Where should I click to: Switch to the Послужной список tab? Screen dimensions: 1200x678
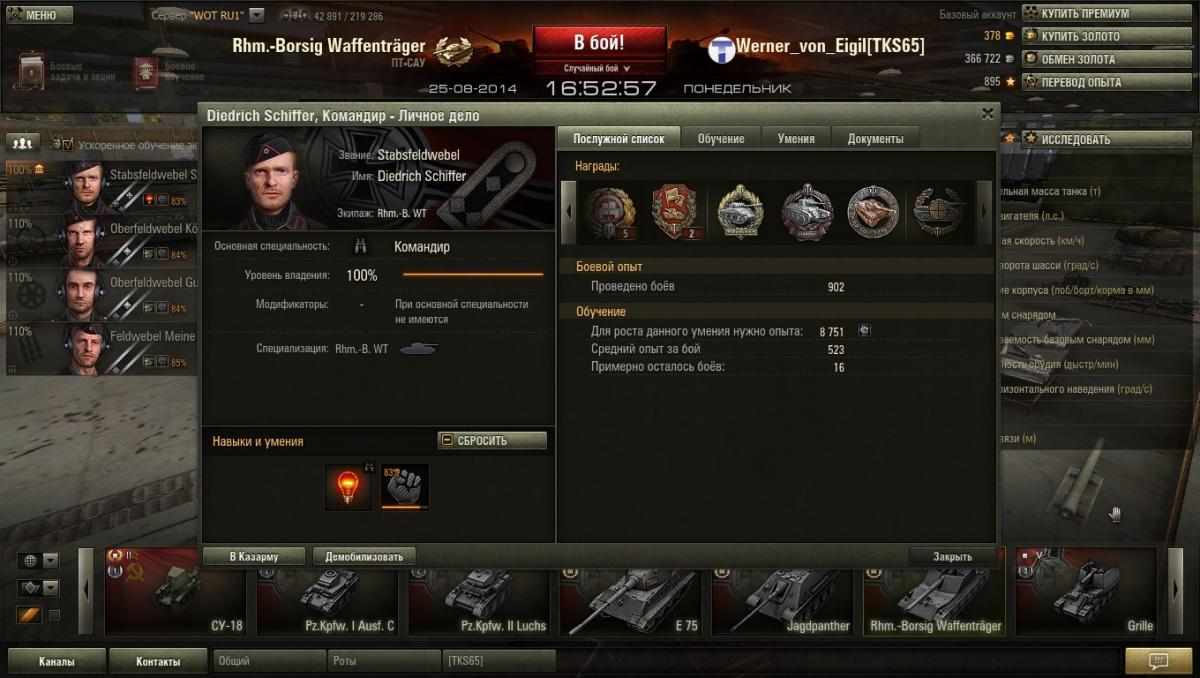pyautogui.click(x=618, y=138)
